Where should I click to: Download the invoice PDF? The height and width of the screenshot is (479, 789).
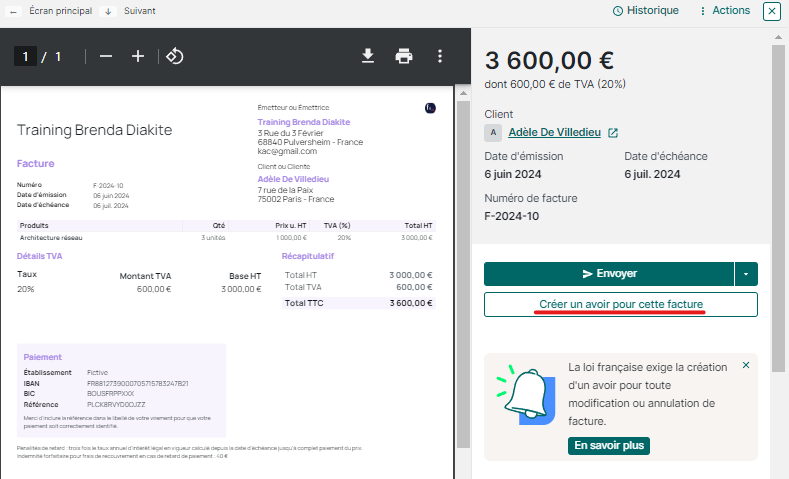368,56
